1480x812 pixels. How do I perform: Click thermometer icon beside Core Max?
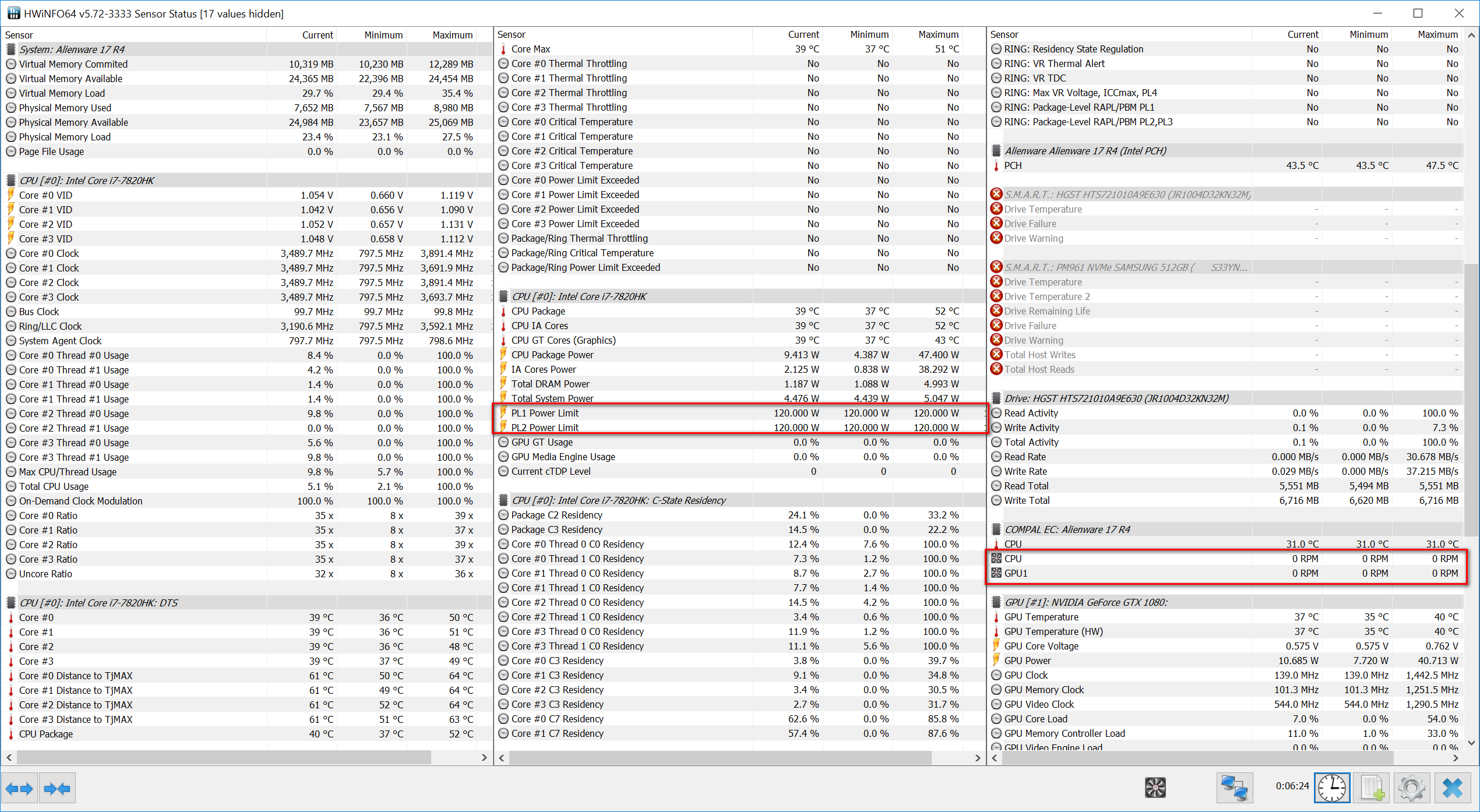coord(503,49)
